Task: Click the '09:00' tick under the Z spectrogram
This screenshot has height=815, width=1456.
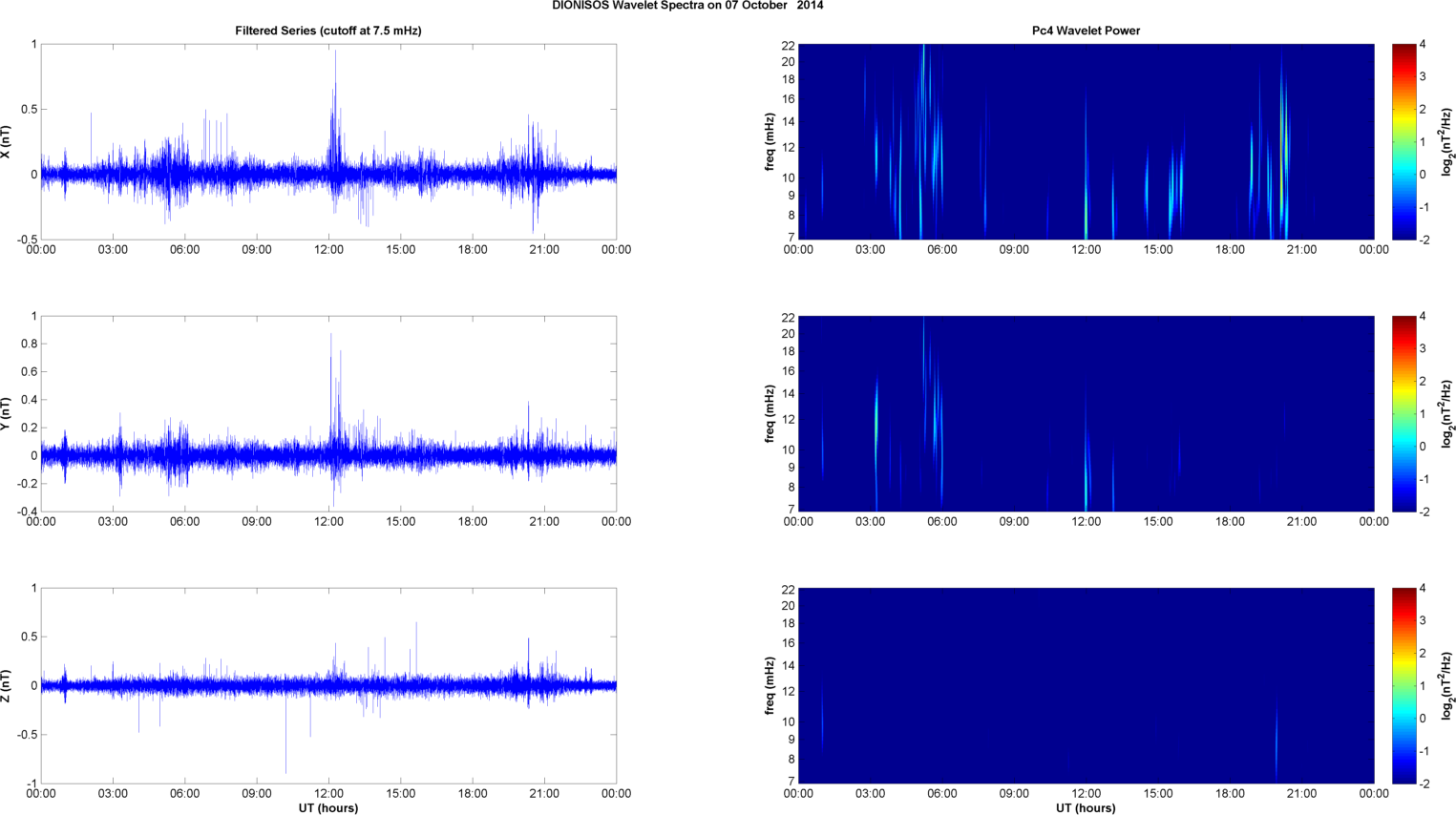Action: [x=1014, y=794]
